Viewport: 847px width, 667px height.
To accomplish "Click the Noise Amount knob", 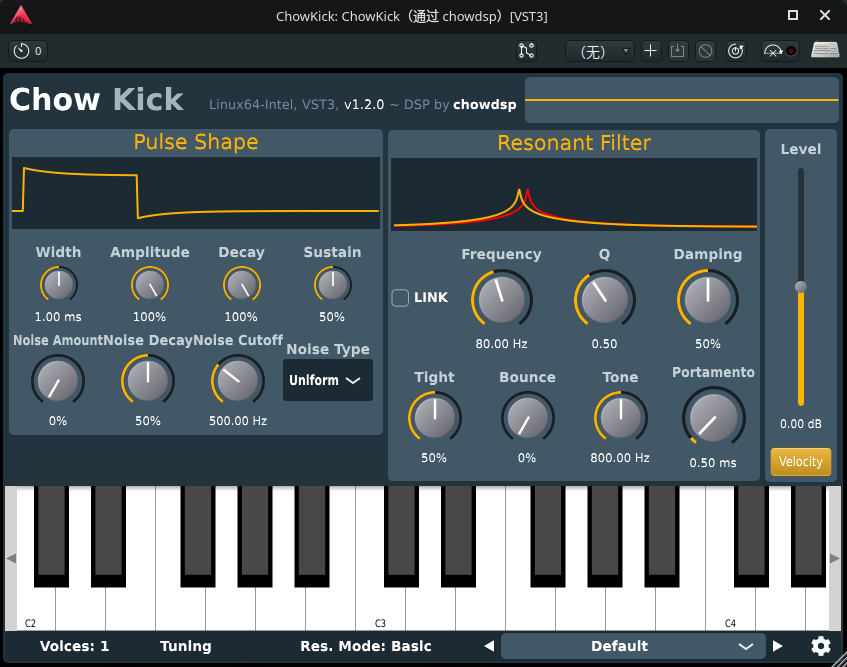I will (57, 381).
